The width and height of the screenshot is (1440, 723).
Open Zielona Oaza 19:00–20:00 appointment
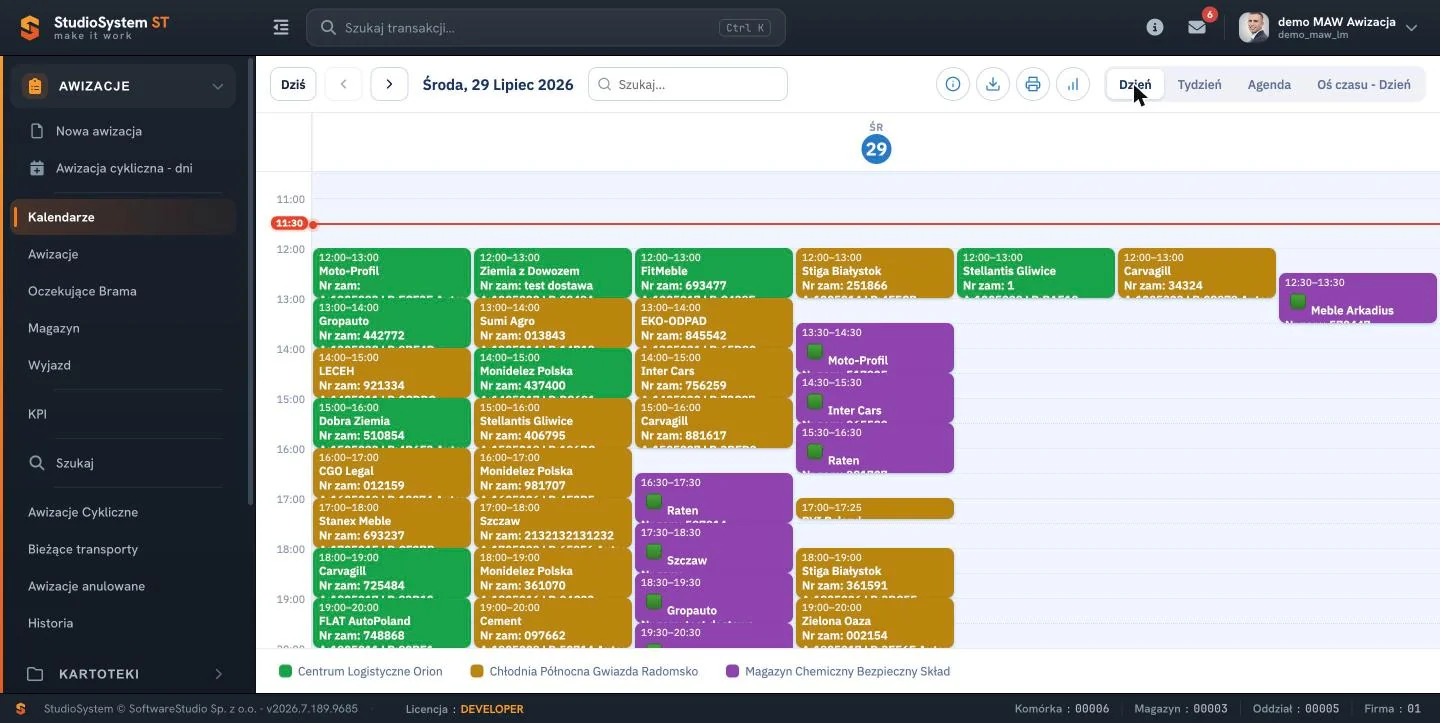point(875,623)
